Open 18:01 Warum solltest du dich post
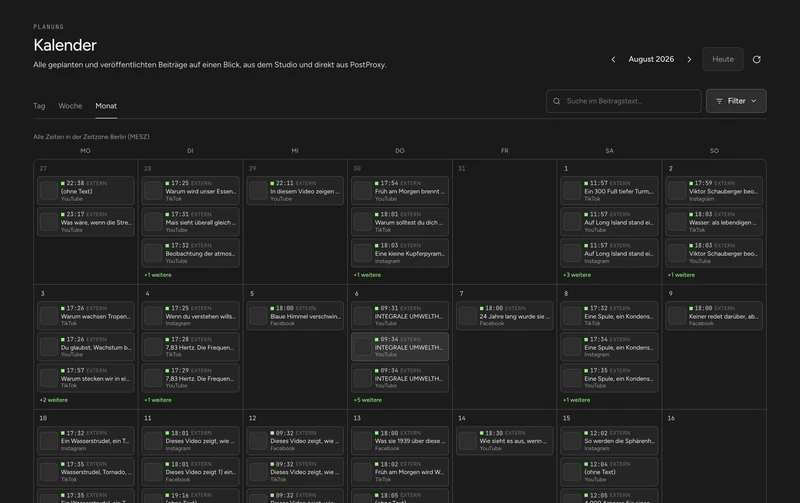 click(x=400, y=222)
